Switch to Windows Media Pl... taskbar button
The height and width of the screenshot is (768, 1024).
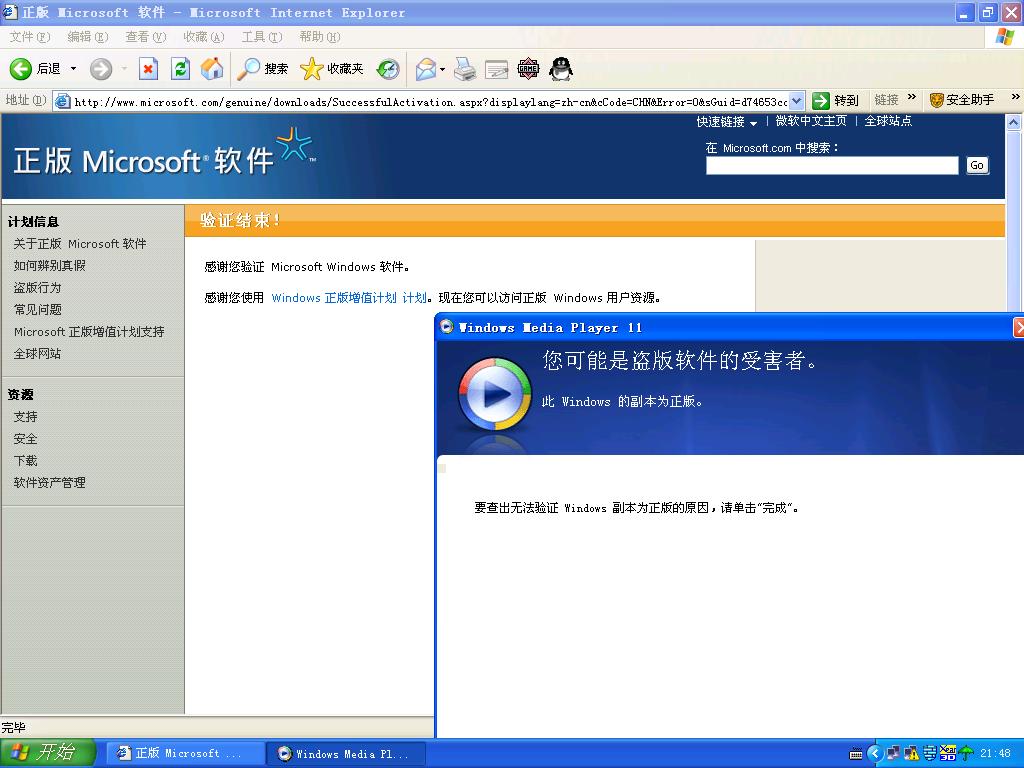point(346,754)
